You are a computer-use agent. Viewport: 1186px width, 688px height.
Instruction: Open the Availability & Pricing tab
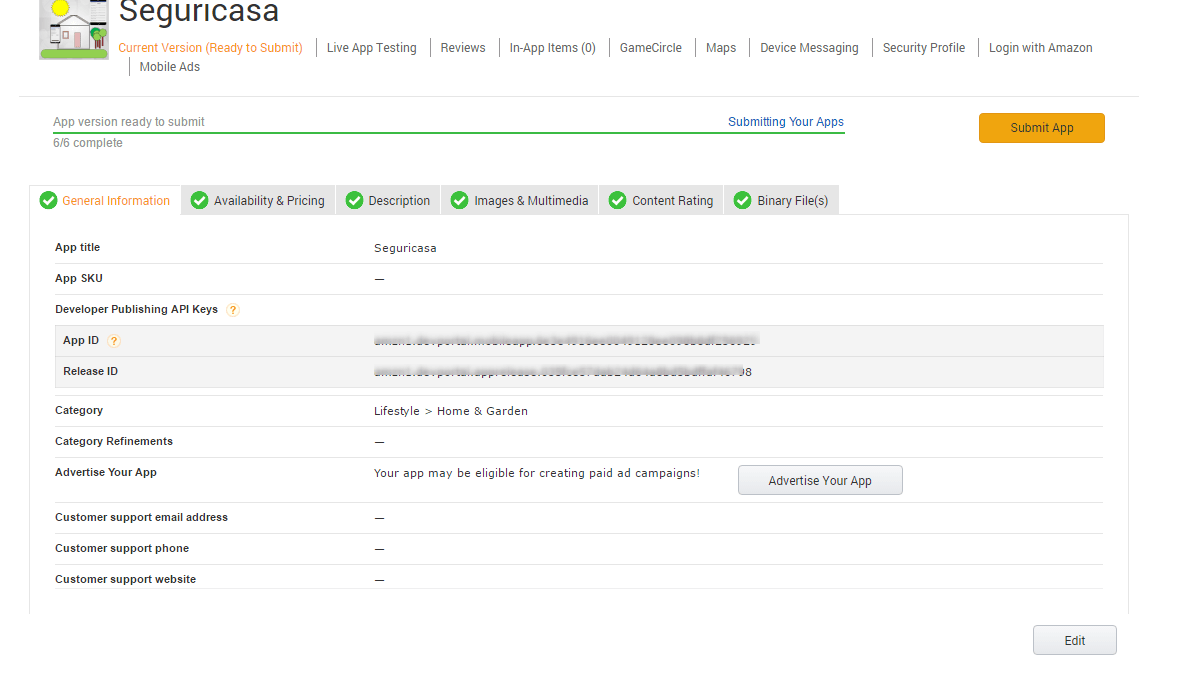tap(269, 201)
